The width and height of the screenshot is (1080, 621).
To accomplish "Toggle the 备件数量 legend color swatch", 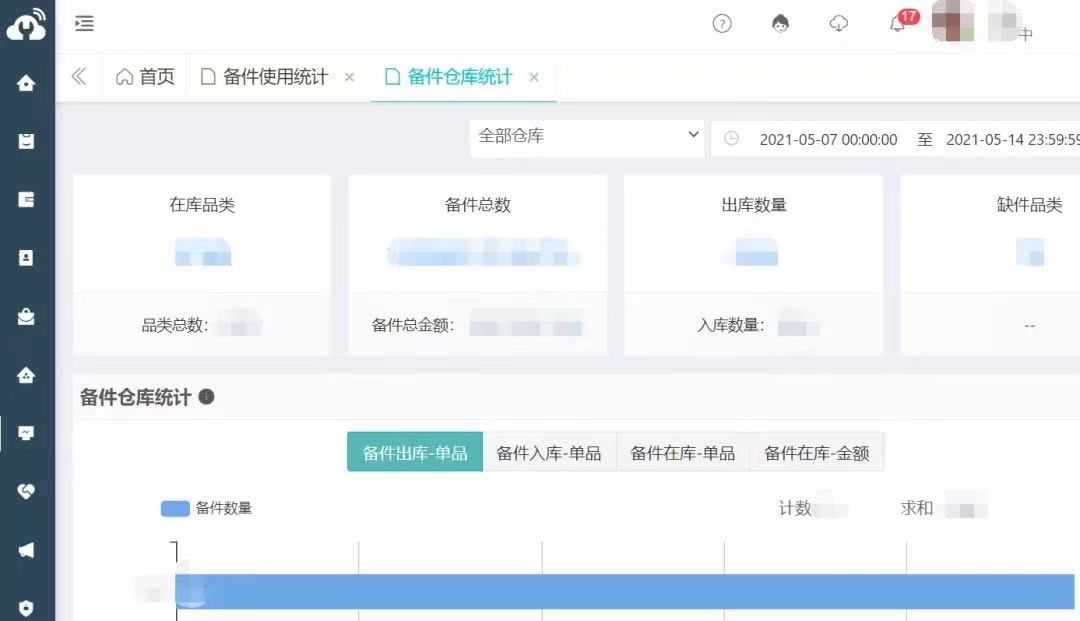I will (x=175, y=509).
